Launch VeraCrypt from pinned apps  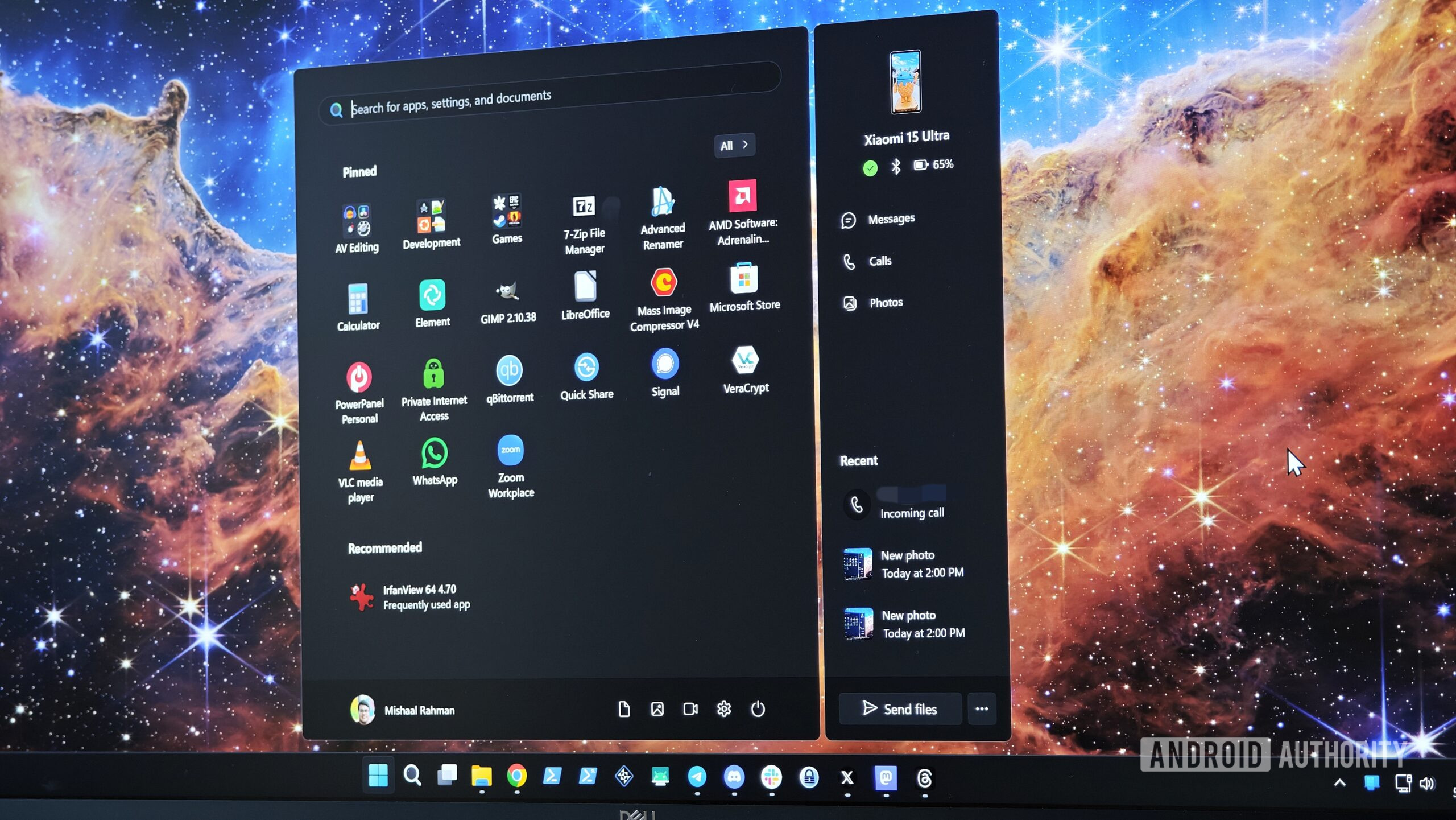[x=745, y=361]
